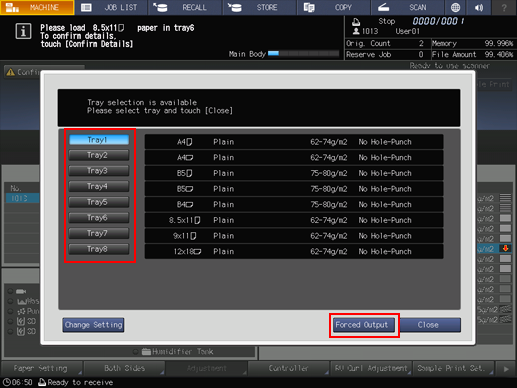
Task: Click the 8.5x11 Plain paper row
Action: [294, 220]
